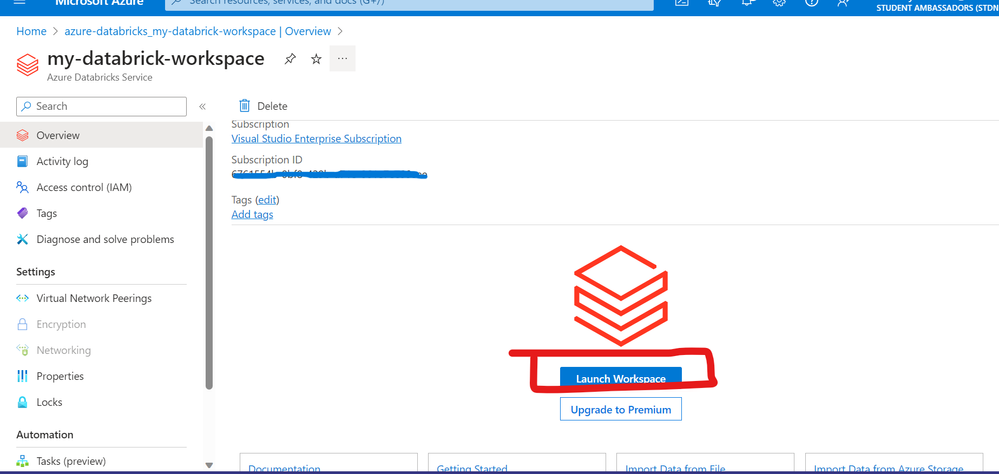This screenshot has width=999, height=474.
Task: Click the Subscription ID label
Action: coord(267,160)
